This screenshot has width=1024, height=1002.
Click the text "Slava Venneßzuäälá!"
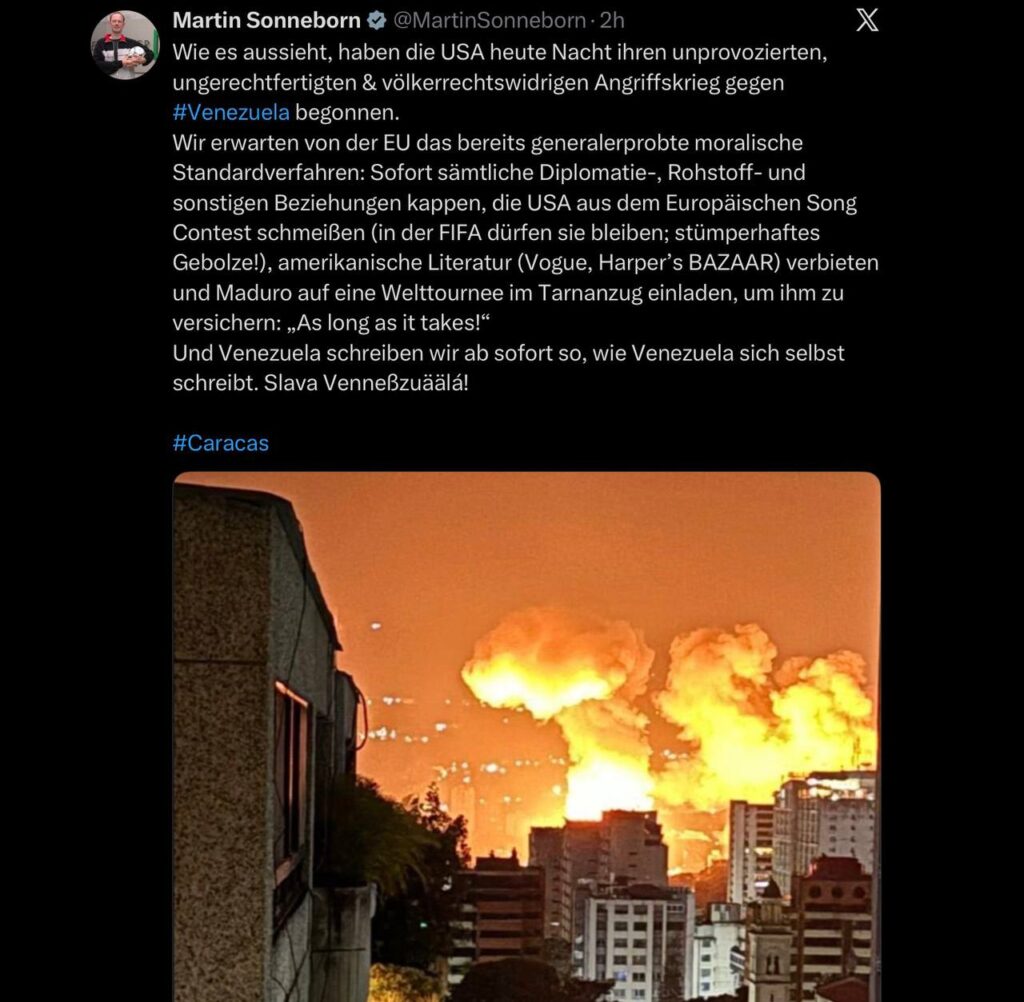tap(366, 383)
